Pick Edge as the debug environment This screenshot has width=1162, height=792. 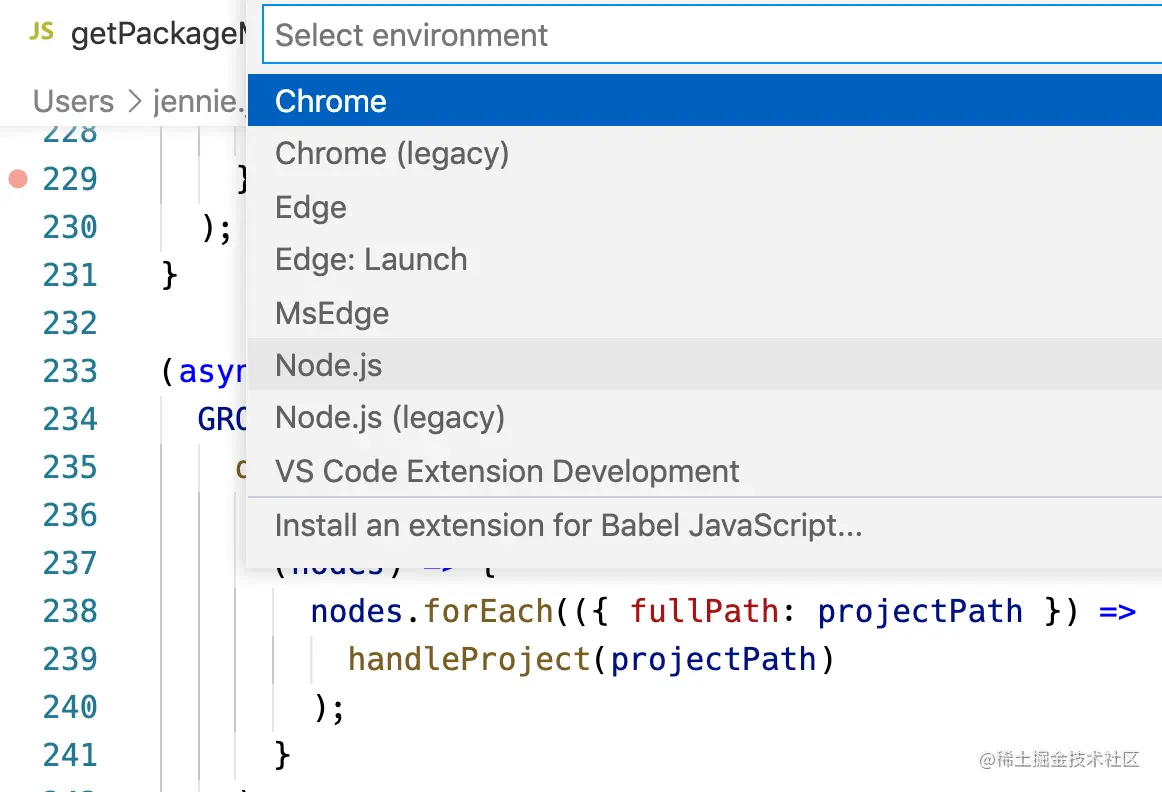pos(311,207)
